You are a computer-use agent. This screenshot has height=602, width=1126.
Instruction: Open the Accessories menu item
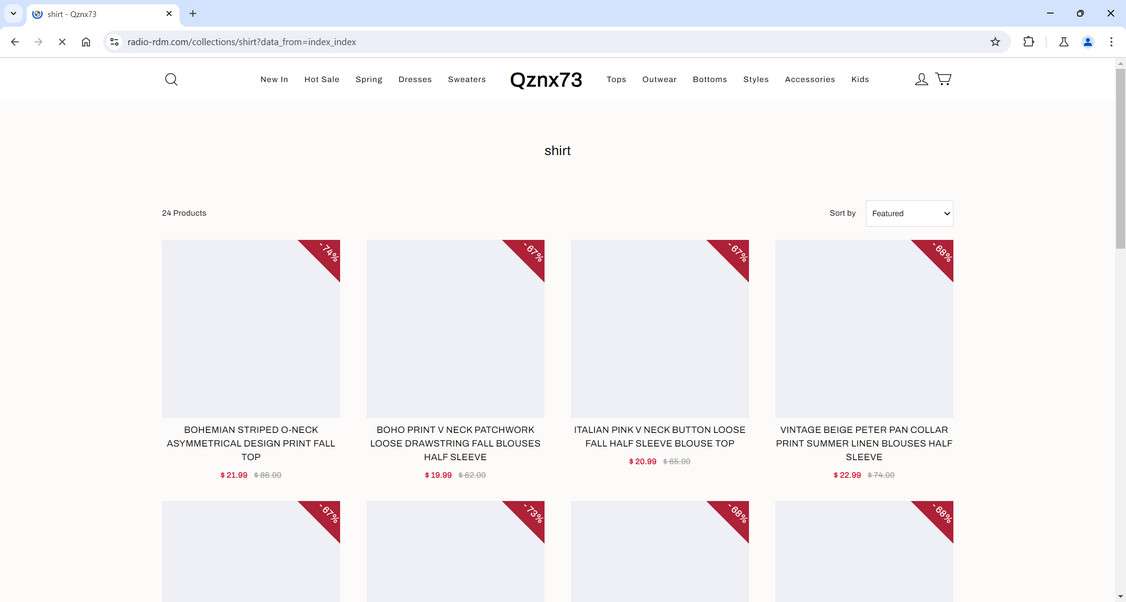pos(810,80)
